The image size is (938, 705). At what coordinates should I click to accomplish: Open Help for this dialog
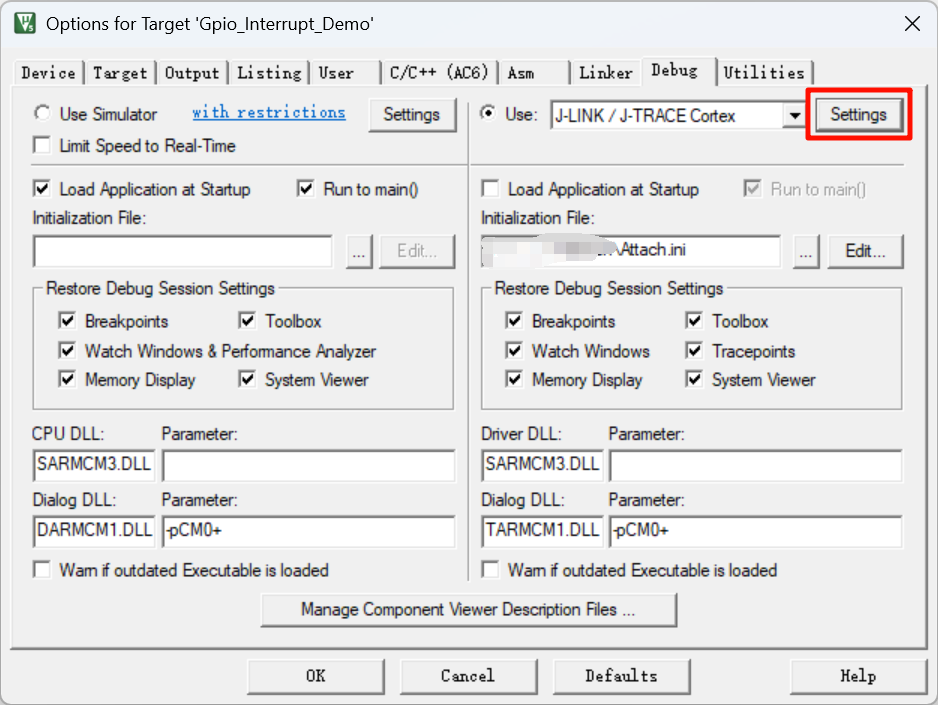858,676
